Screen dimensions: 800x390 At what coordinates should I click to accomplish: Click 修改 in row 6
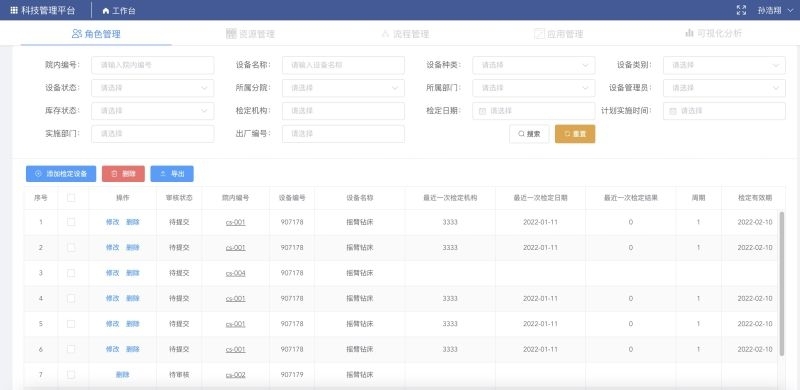pos(112,349)
